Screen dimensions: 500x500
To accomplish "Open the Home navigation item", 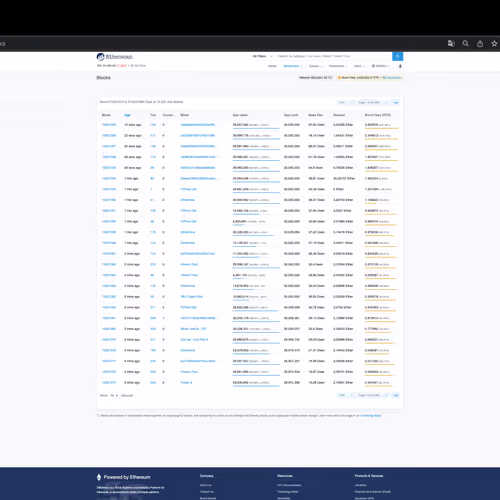I will pos(272,66).
